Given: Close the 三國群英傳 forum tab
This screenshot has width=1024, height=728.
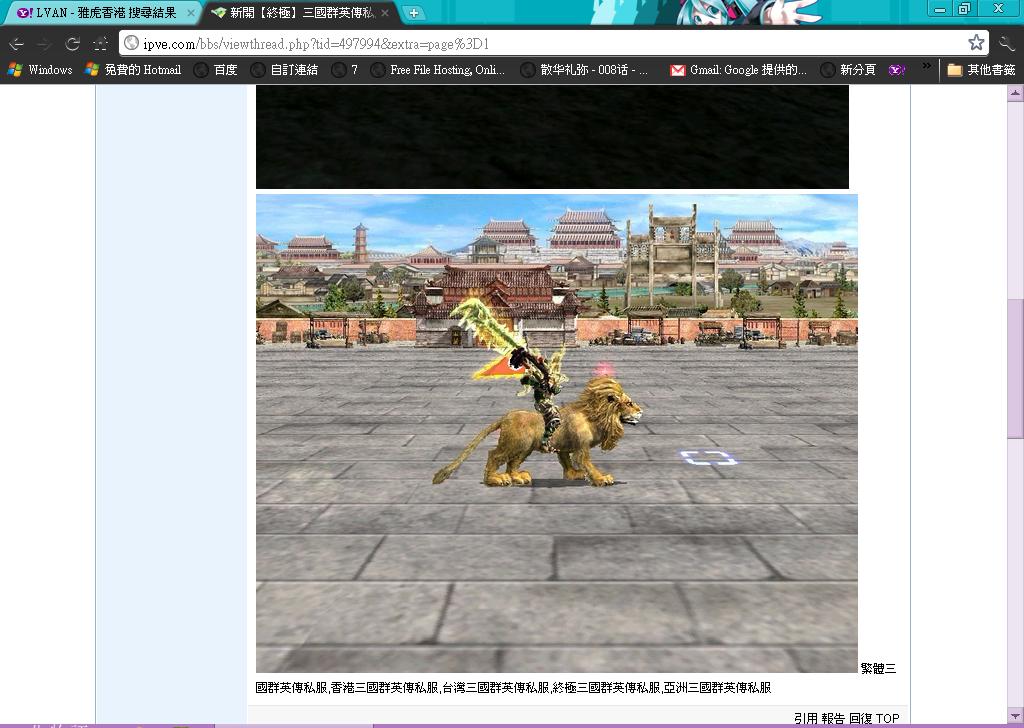Looking at the screenshot, I should pyautogui.click(x=385, y=12).
